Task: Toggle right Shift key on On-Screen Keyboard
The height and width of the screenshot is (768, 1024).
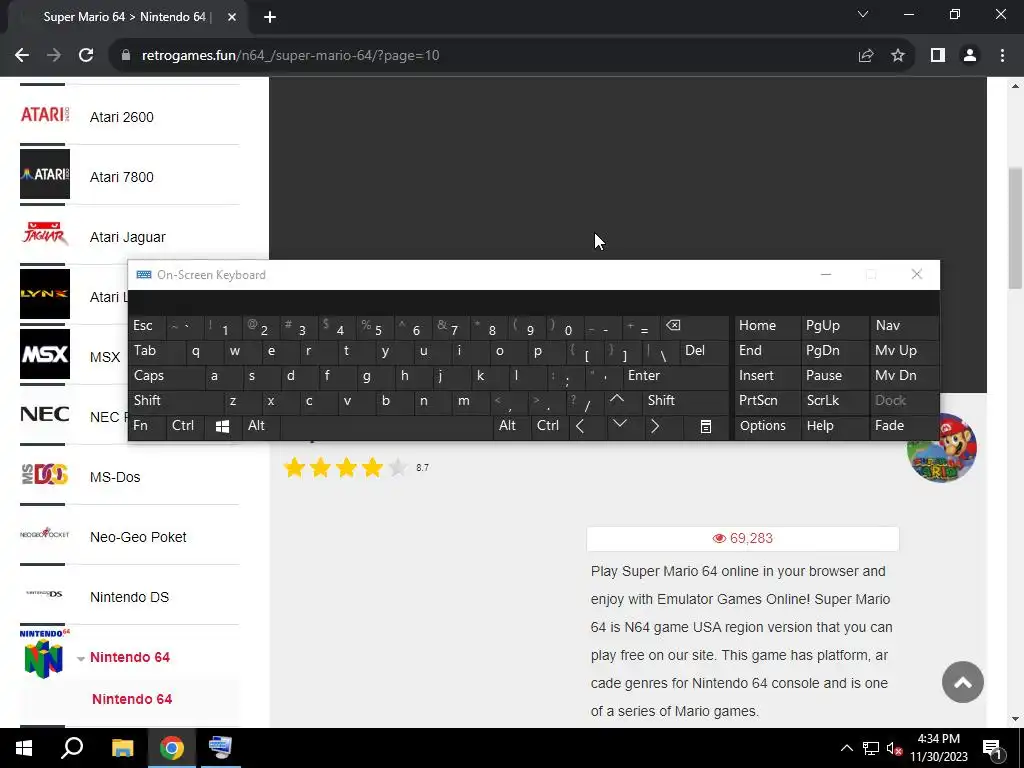Action: 686,401
